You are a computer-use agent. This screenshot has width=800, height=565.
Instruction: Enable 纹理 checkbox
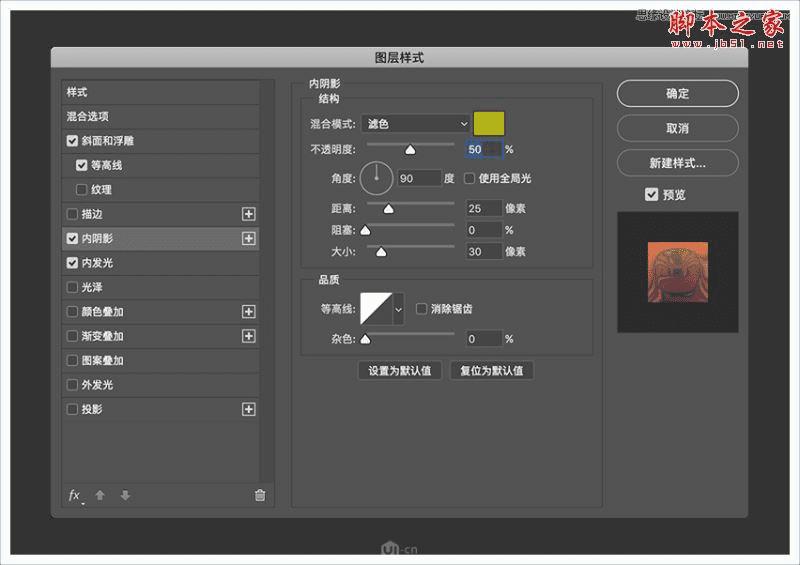click(82, 189)
